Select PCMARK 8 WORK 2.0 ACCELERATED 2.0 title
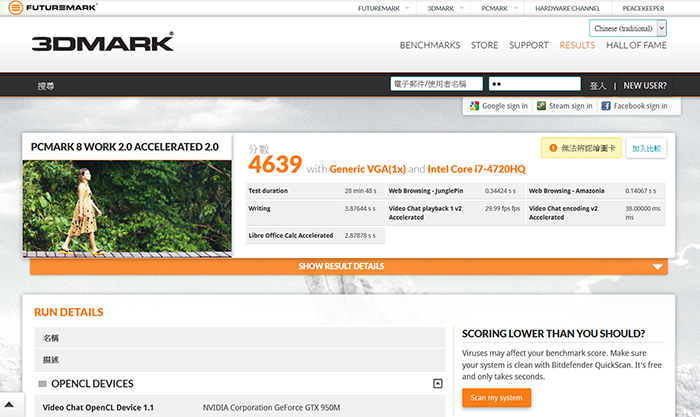This screenshot has height=417, width=700. [125, 147]
